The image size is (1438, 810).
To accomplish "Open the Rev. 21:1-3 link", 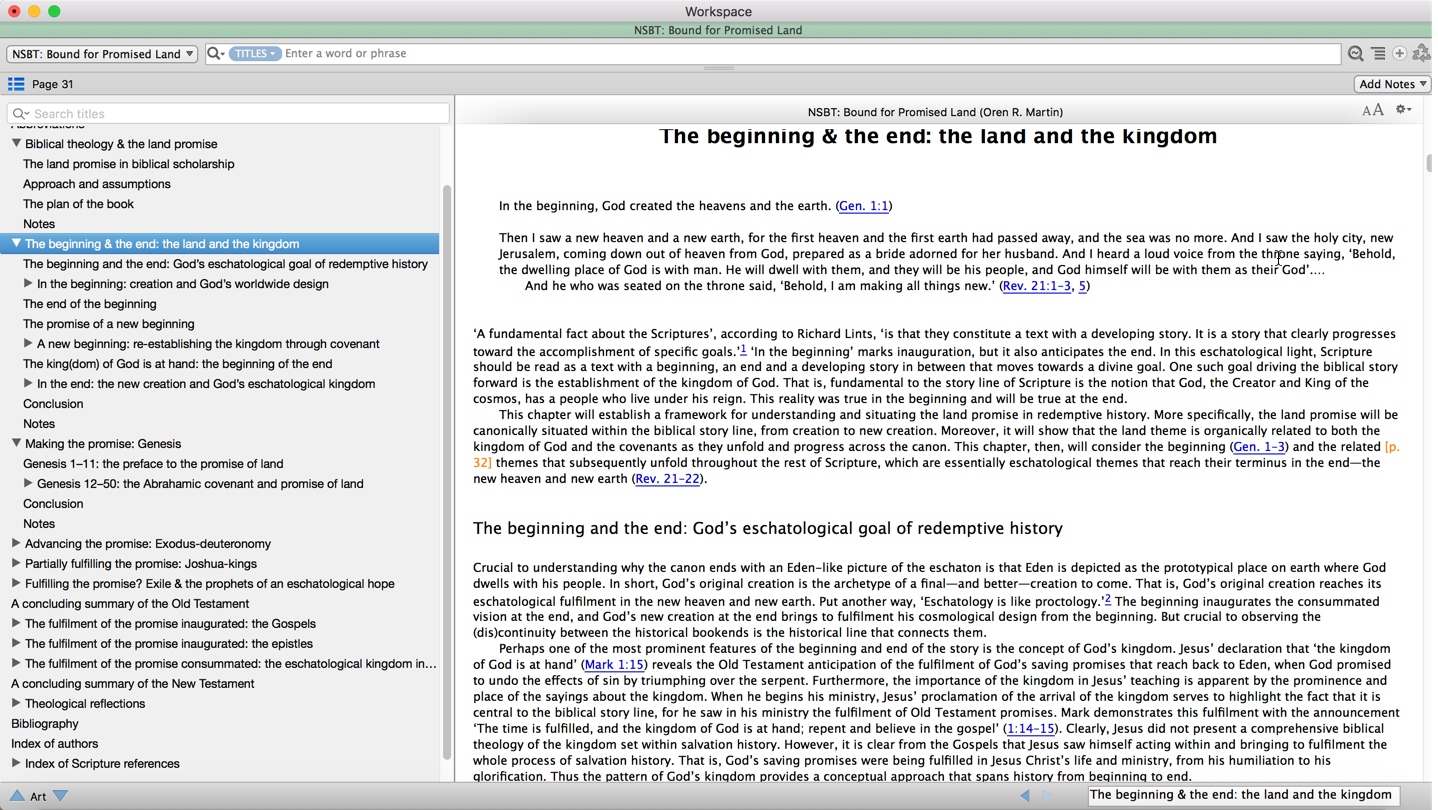I will (1036, 286).
